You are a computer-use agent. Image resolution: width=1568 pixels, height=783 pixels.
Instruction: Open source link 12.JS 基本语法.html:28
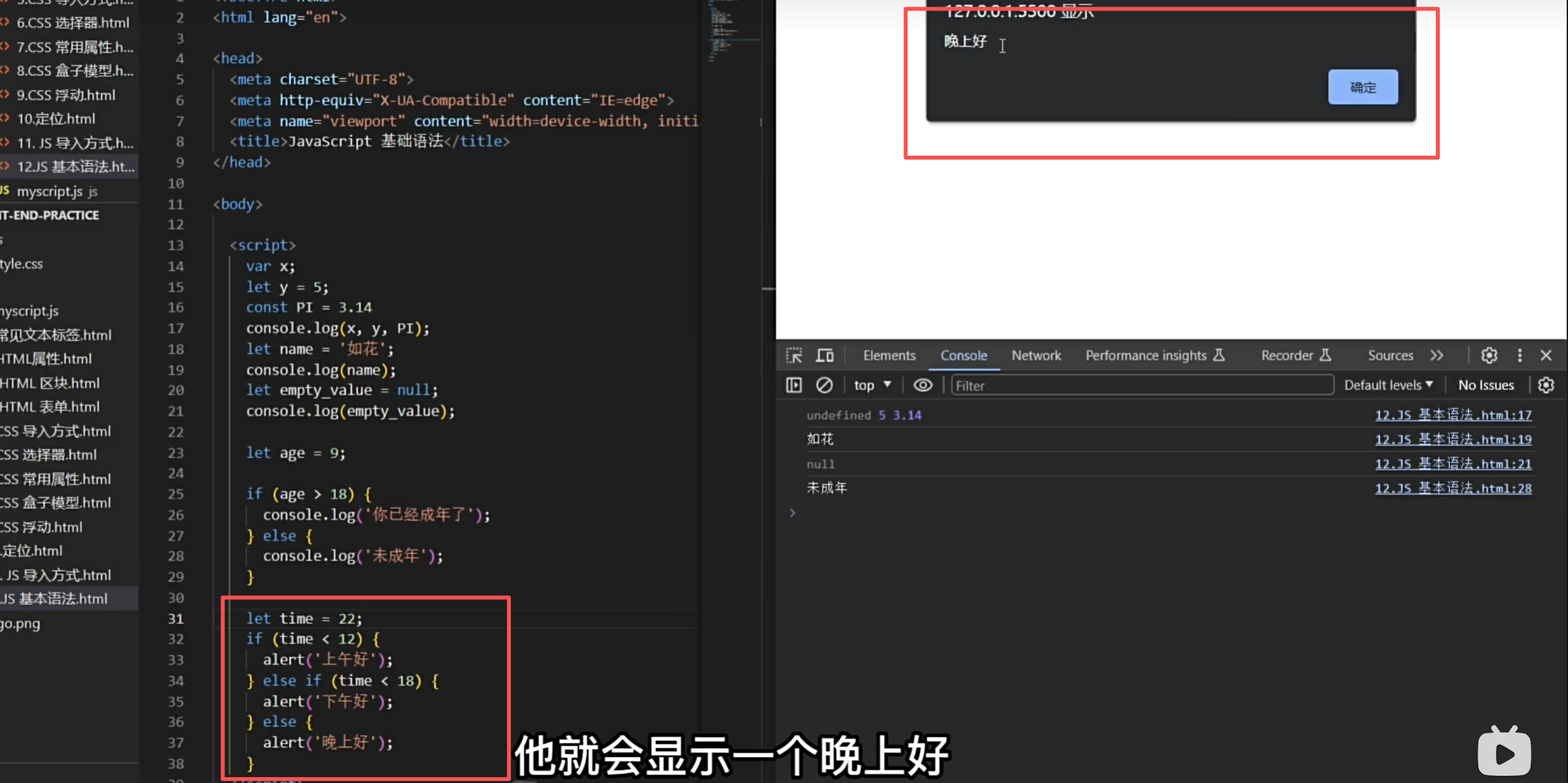tap(1453, 488)
